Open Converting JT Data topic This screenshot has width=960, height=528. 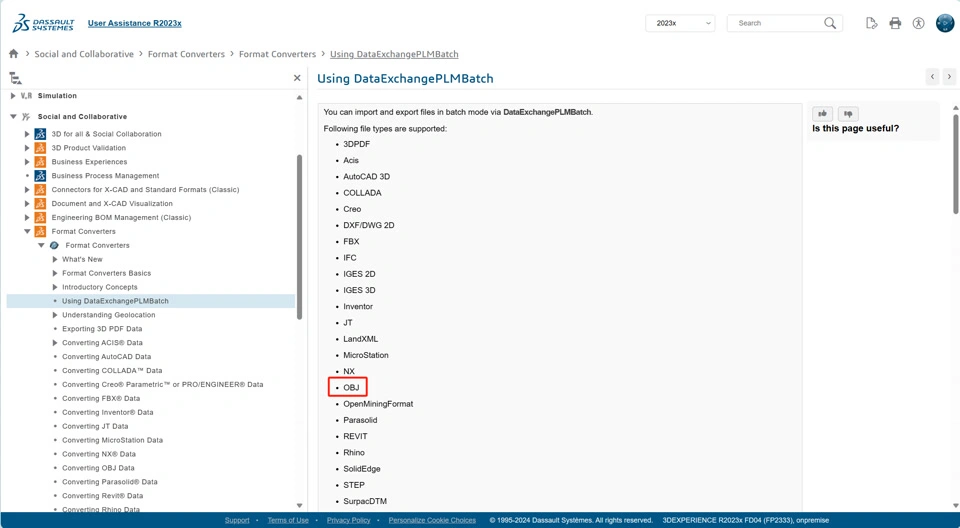pyautogui.click(x=95, y=426)
